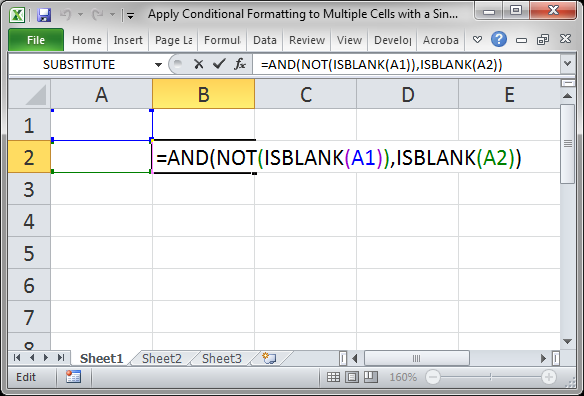This screenshot has width=584, height=396.
Task: Select row 4 header
Action: [x=29, y=221]
